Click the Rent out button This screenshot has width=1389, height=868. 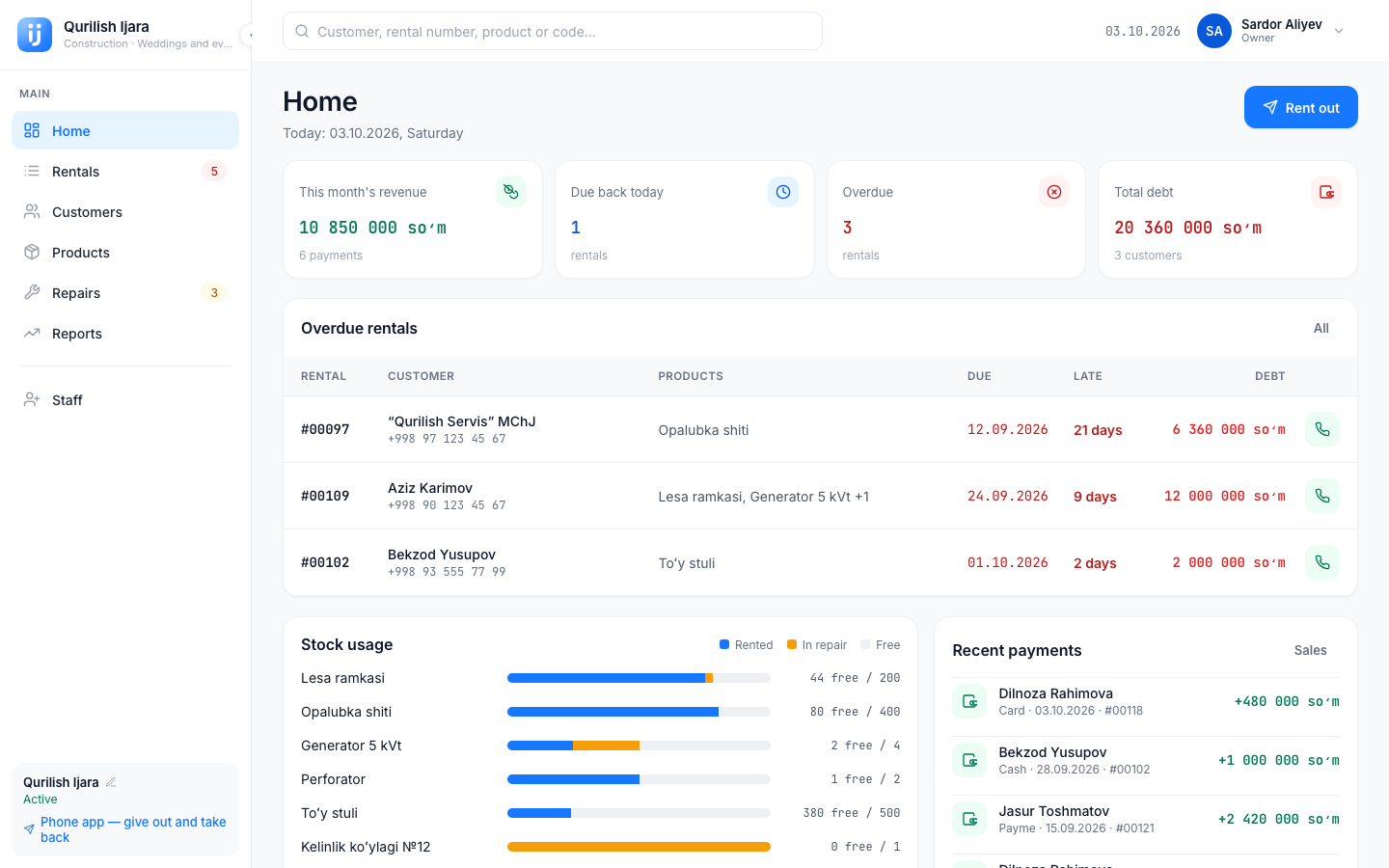[1300, 107]
